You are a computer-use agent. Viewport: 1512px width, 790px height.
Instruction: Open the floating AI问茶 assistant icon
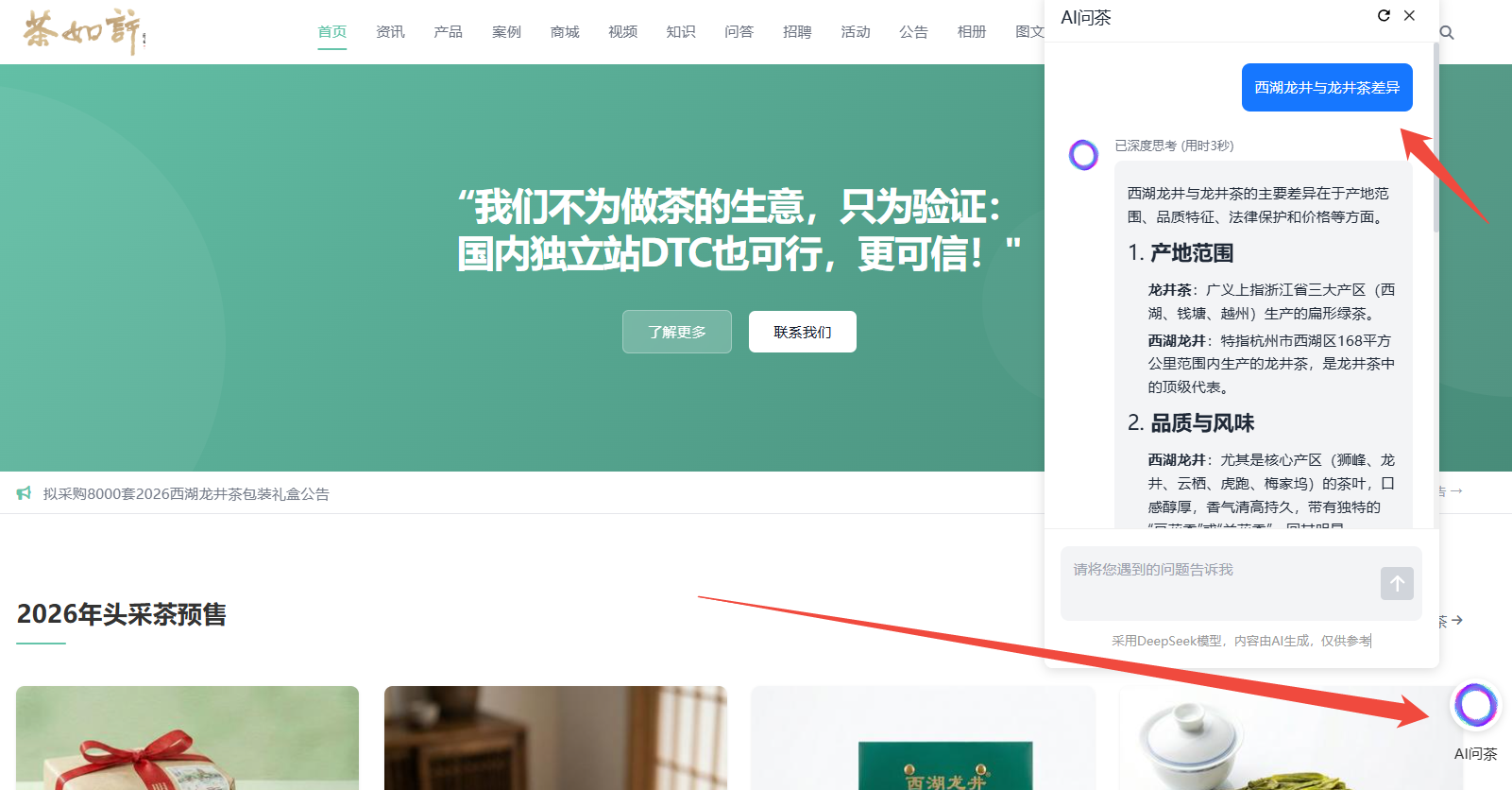pyautogui.click(x=1475, y=705)
